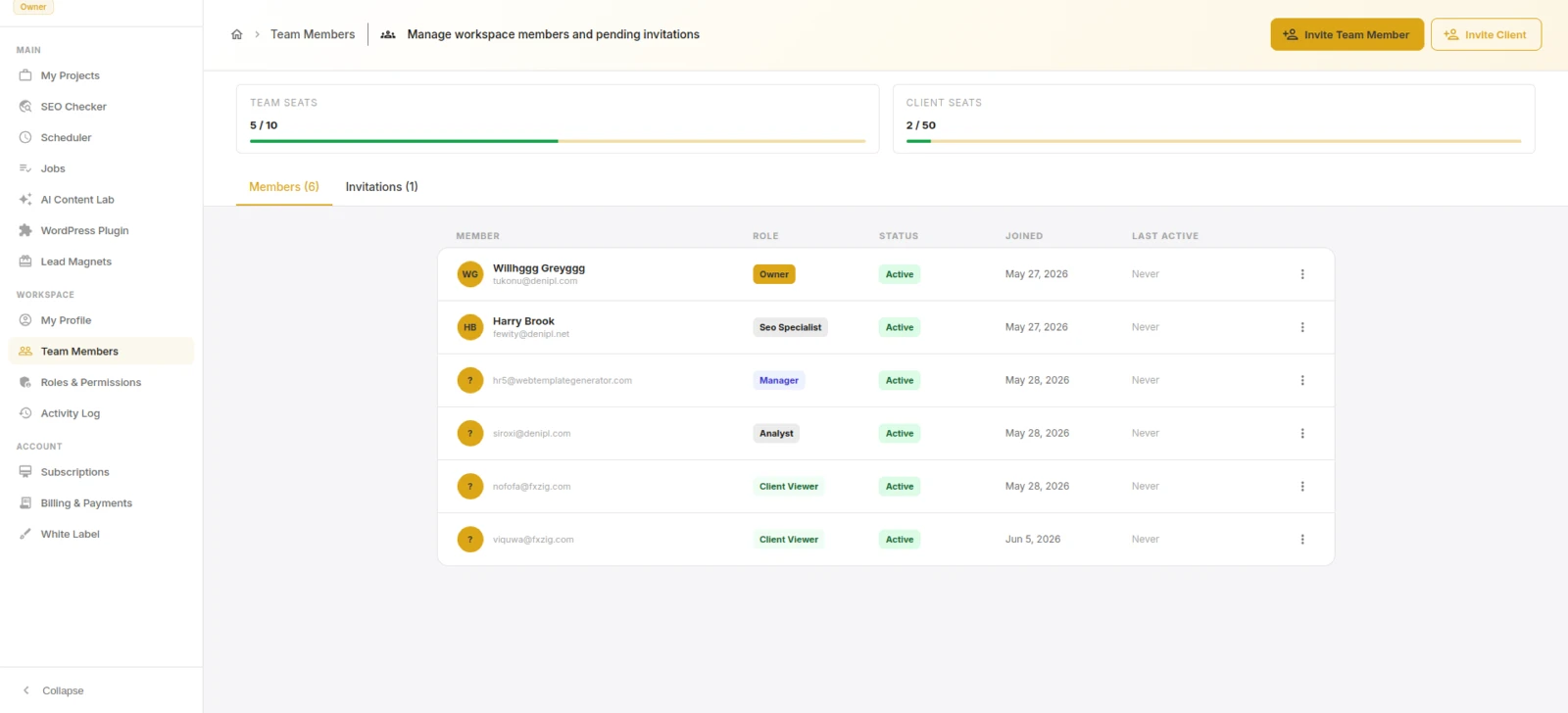This screenshot has width=1568, height=713.
Task: Open actions menu for hr5@webtemplategenerator.com
Action: click(x=1302, y=380)
